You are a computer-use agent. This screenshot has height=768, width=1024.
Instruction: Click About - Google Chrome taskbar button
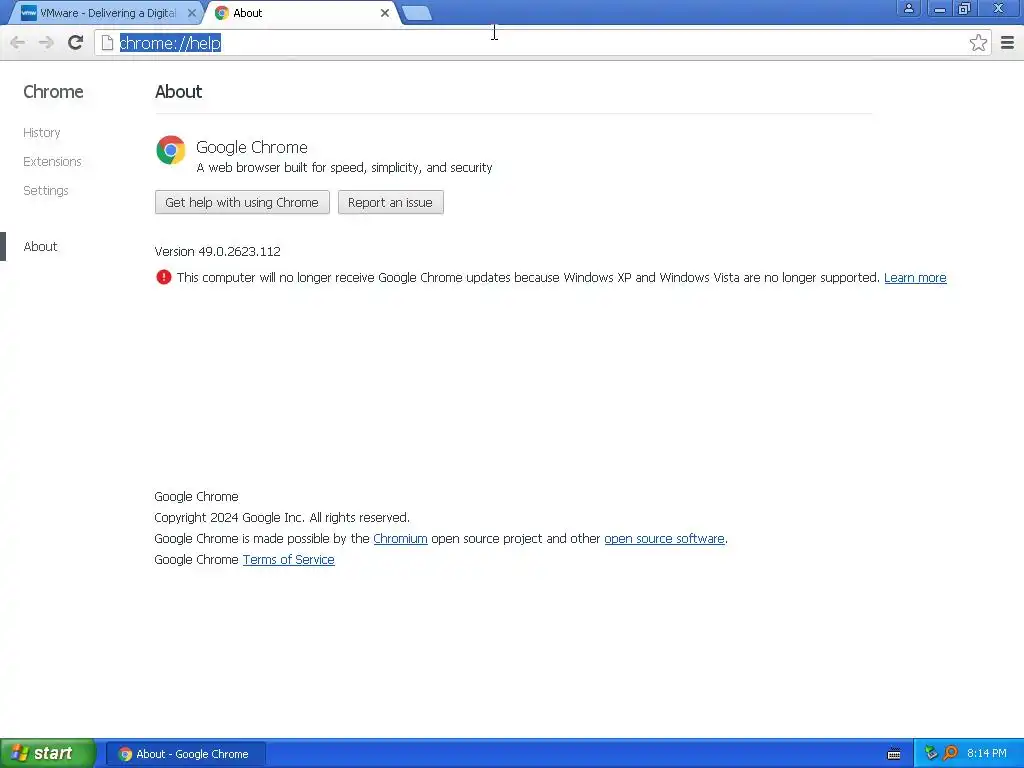click(x=185, y=754)
